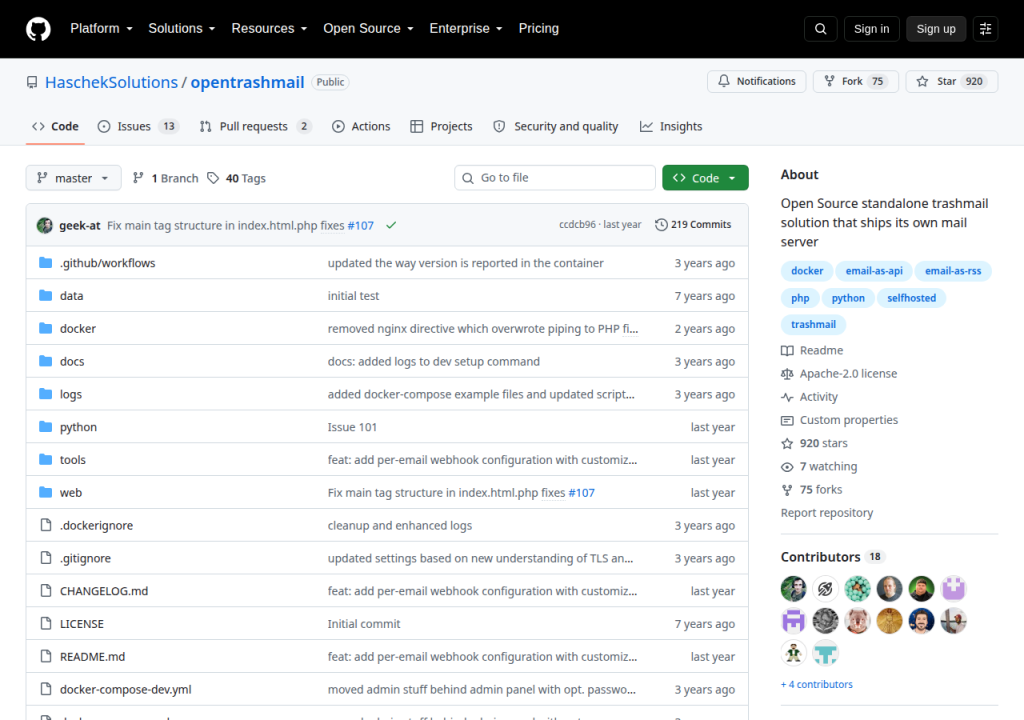Click the pulse icon beside Activity
Viewport: 1024px width, 720px height.
(x=788, y=397)
